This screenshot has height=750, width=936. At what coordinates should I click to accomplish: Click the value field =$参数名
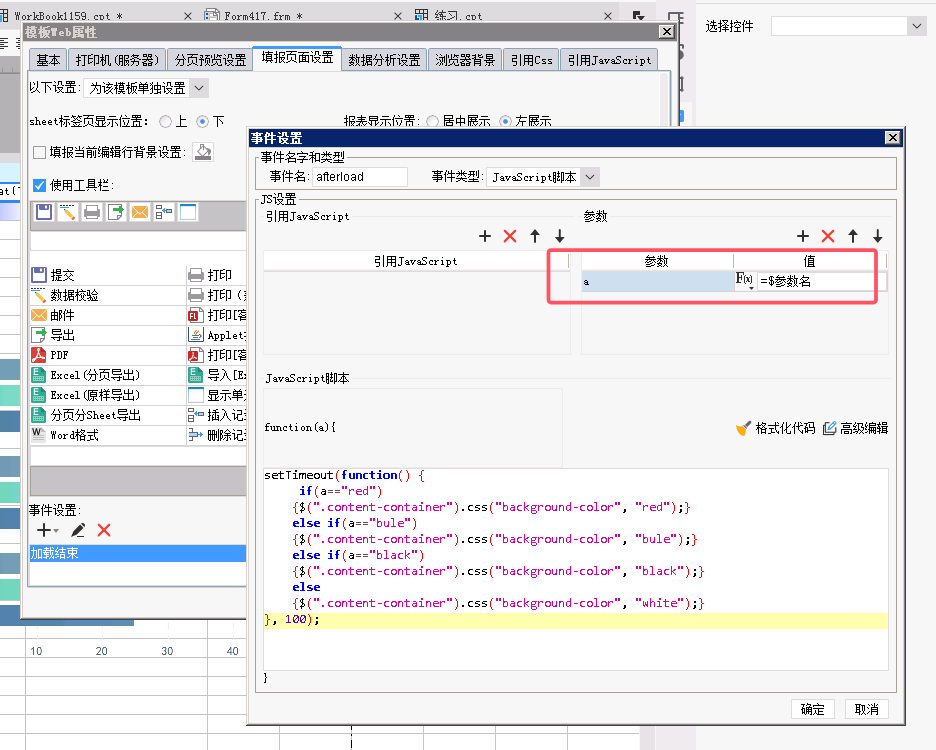coord(821,281)
